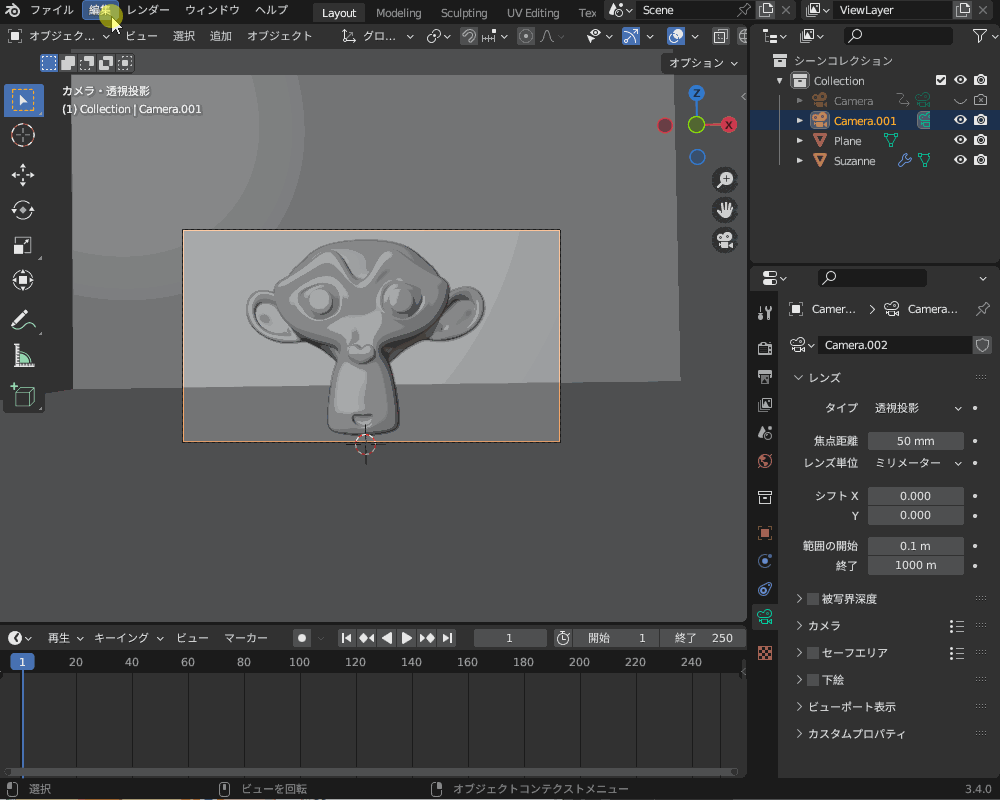Select the Rotate tool
Screen dimensions: 1000x800
pos(22,210)
